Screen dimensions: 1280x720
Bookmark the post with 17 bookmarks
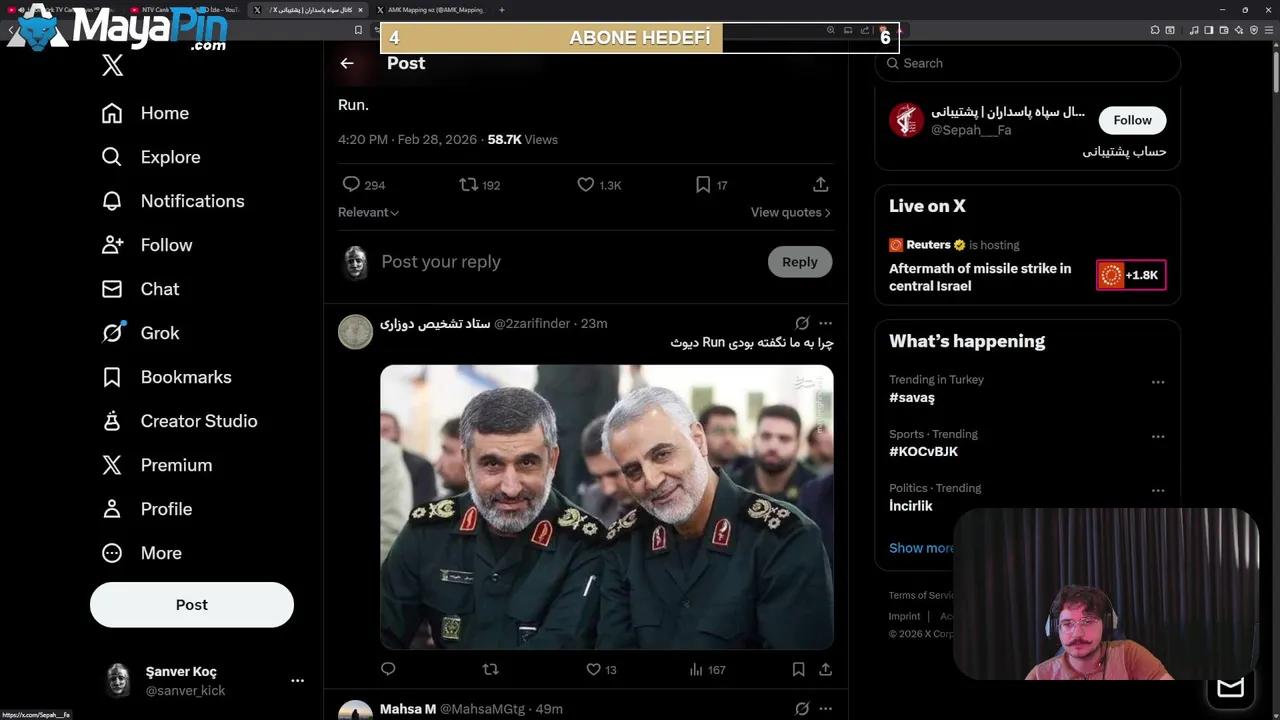[x=703, y=184]
